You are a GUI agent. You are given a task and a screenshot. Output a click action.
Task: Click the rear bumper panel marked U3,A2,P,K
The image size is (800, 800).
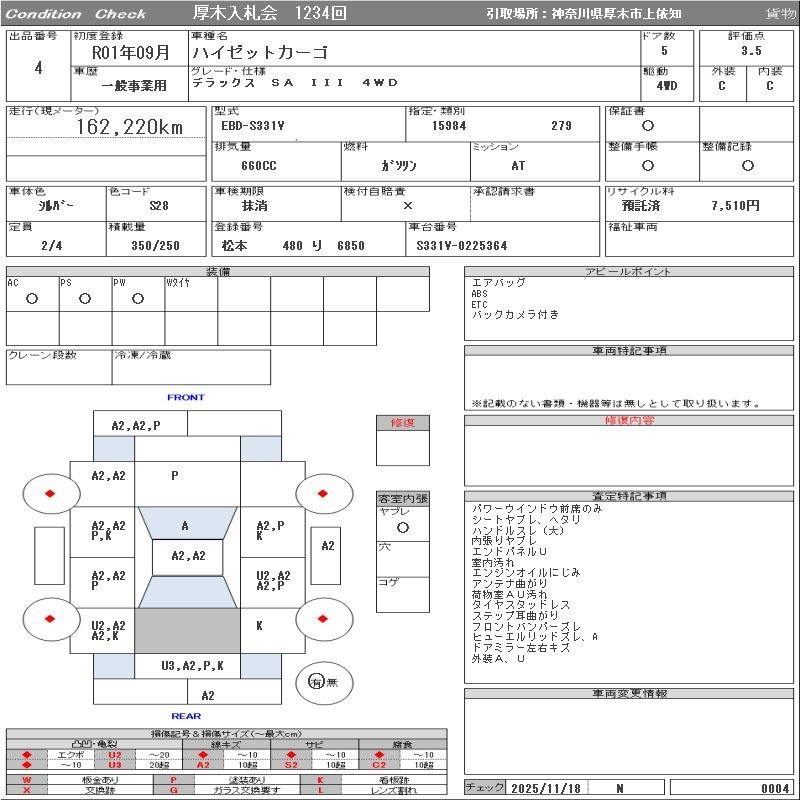click(193, 665)
